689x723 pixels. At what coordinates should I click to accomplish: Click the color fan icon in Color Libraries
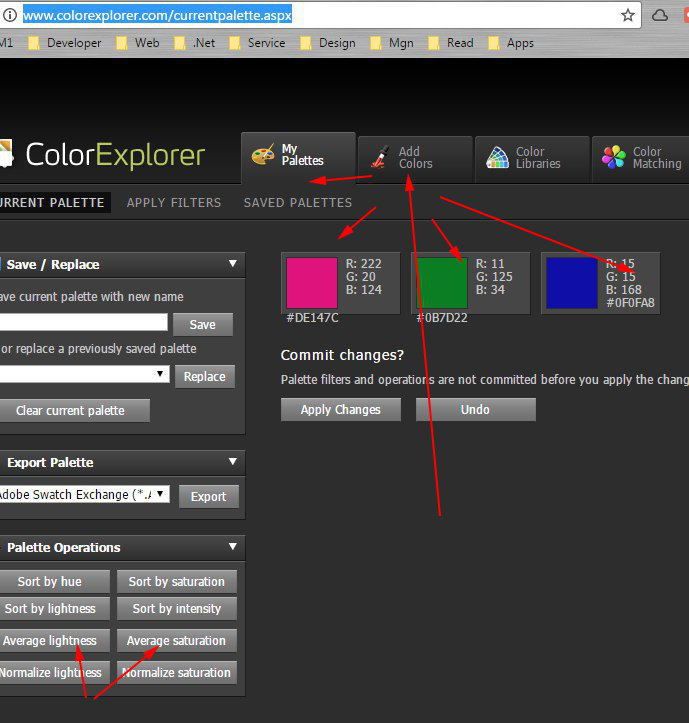(x=497, y=157)
